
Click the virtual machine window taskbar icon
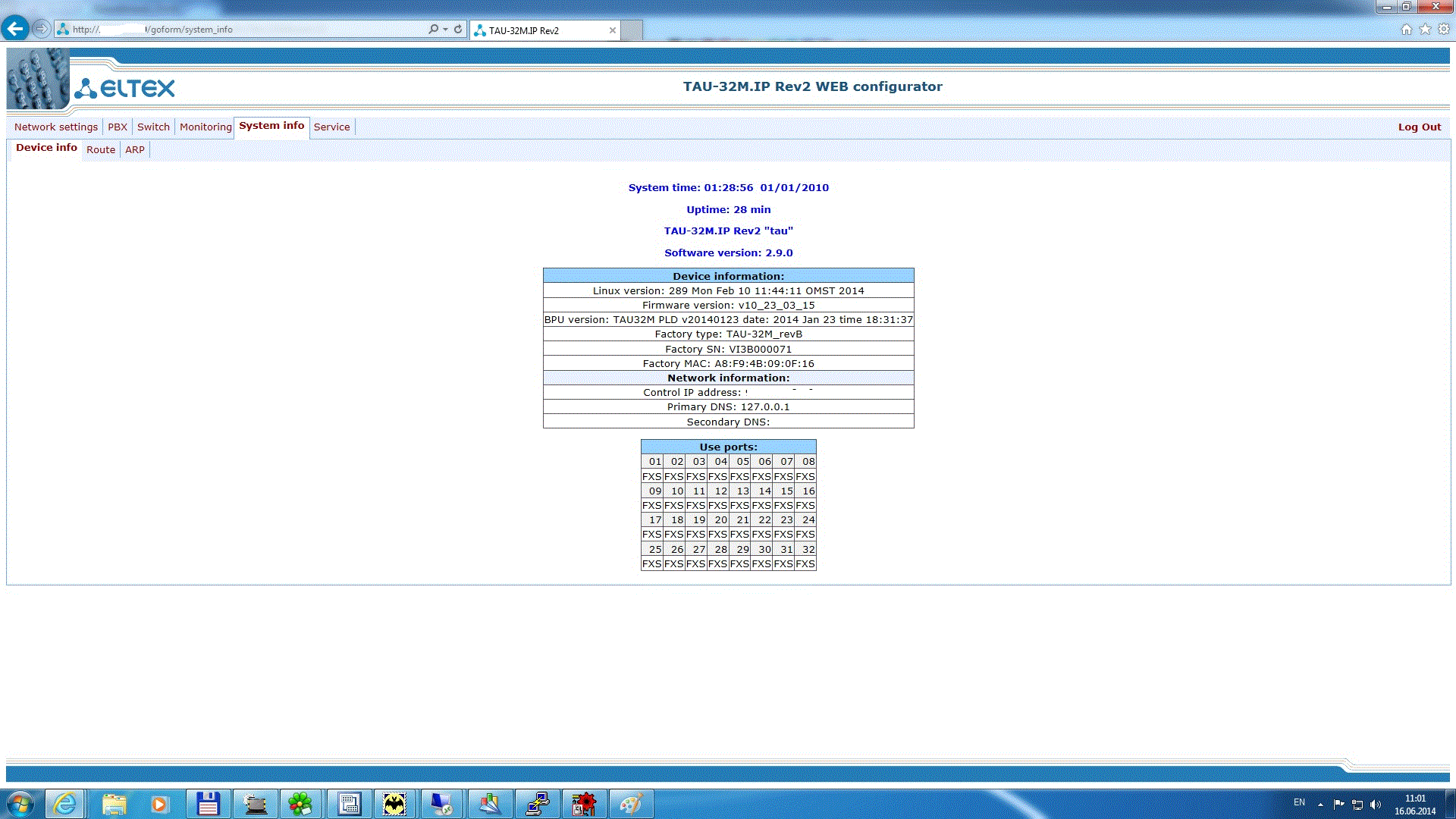[348, 804]
